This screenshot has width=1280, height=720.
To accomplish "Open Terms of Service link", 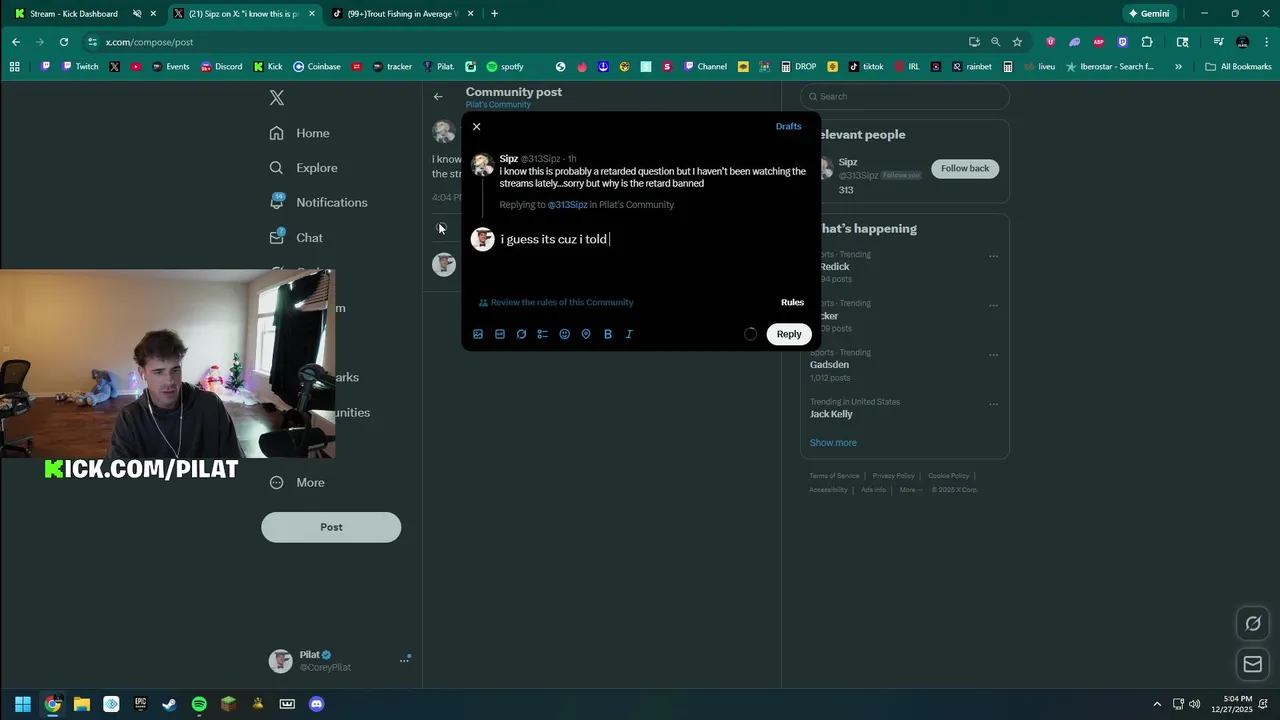I will (x=834, y=476).
